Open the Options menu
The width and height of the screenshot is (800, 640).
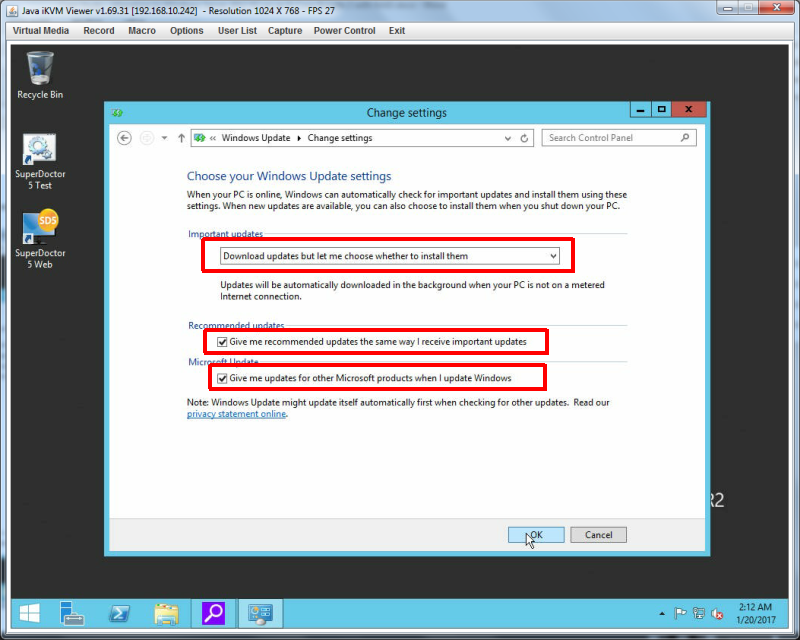point(187,31)
